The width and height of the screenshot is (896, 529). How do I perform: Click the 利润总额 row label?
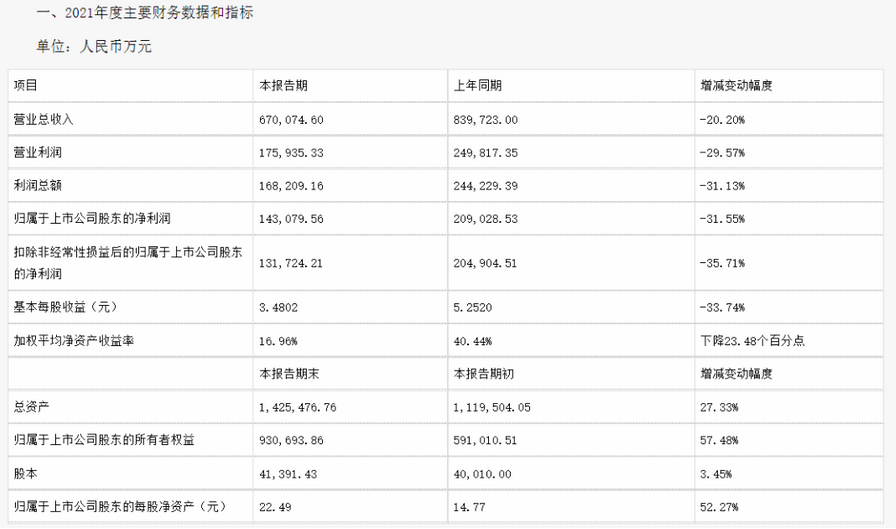(38, 186)
